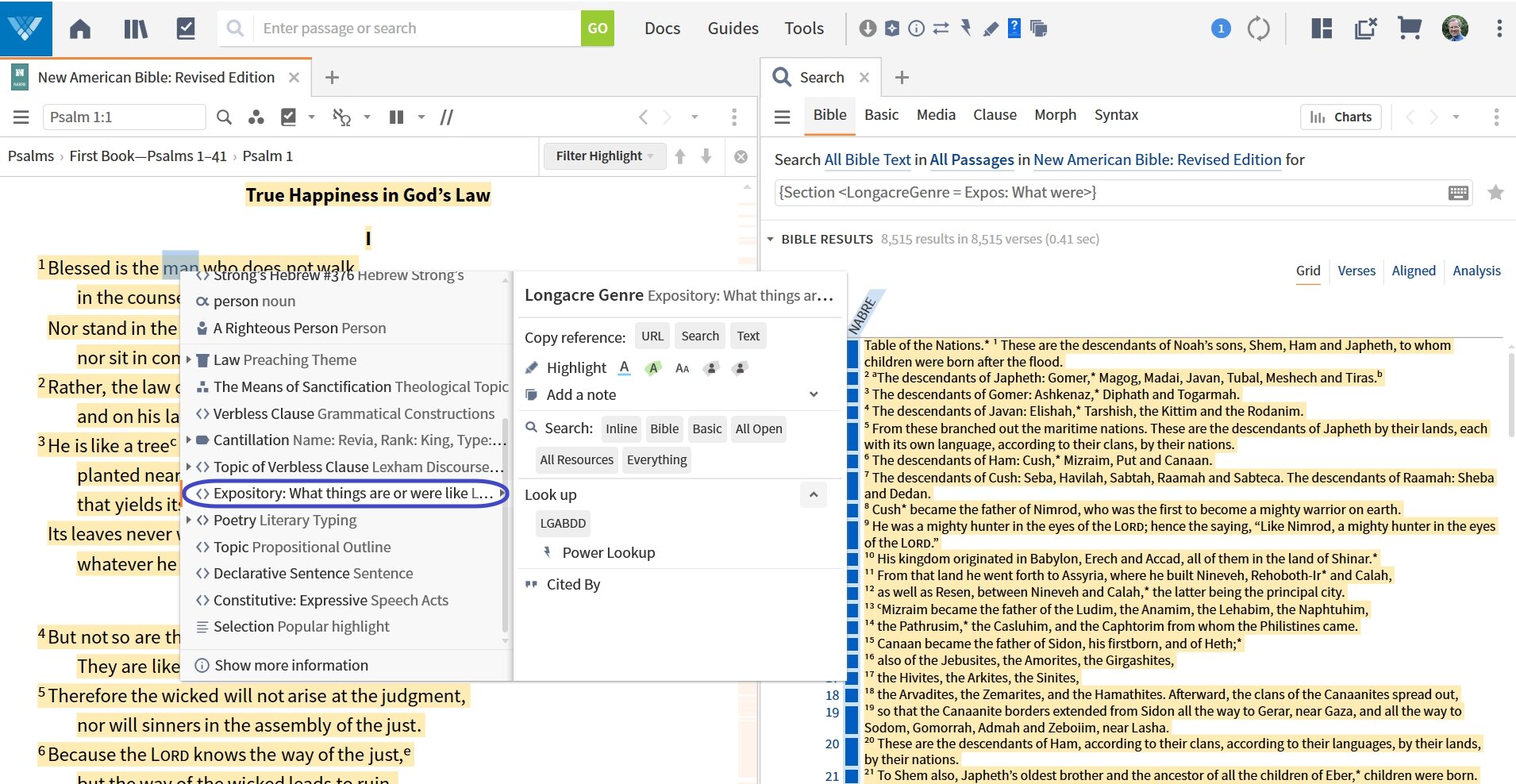Toggle the reading plan checkbox icon in NABRE toolbar
1516x784 pixels.
[x=289, y=117]
